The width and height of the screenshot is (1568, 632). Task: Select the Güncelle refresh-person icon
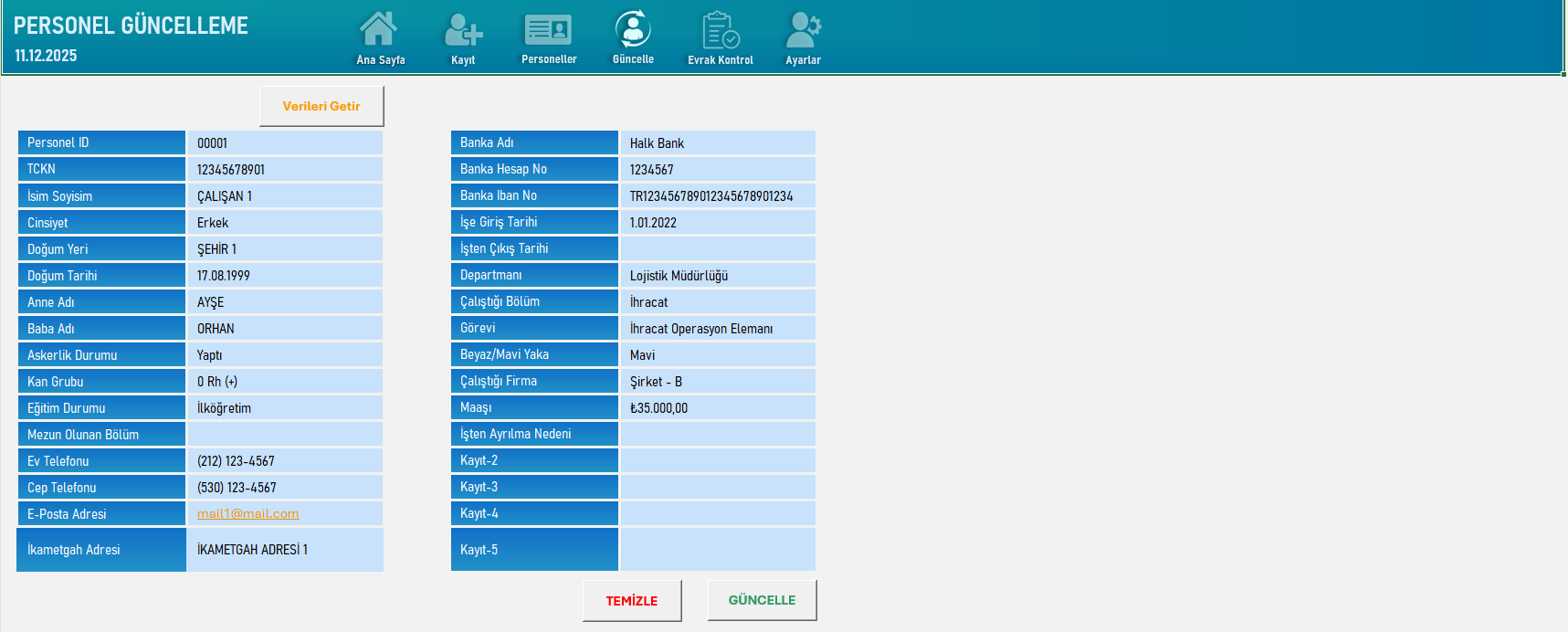(x=633, y=29)
